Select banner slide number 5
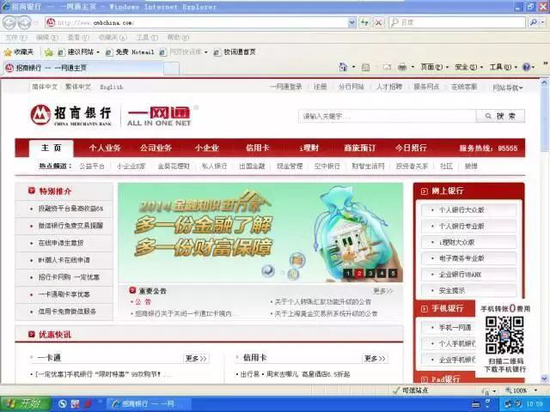 coord(393,273)
